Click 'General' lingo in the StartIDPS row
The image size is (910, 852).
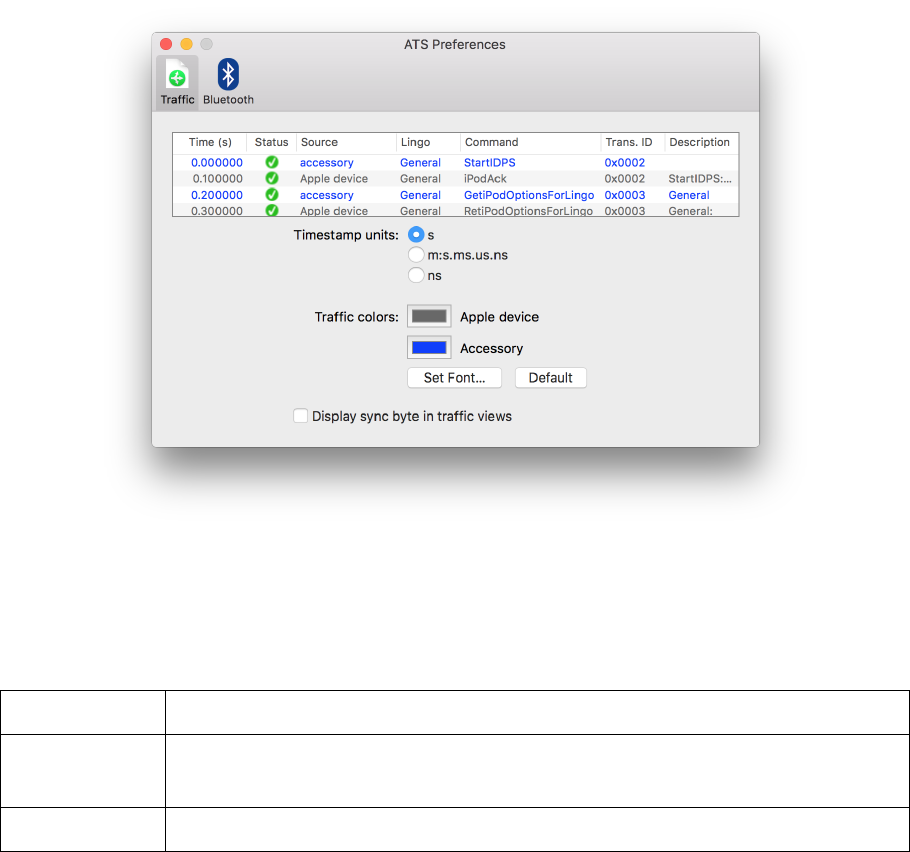[x=420, y=163]
